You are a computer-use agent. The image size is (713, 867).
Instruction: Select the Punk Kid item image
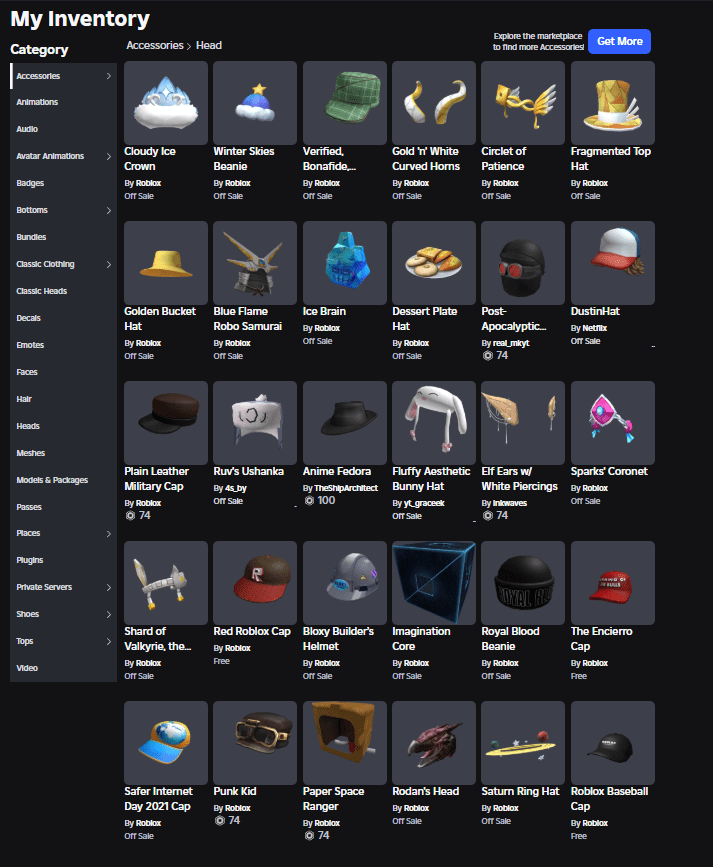point(255,743)
